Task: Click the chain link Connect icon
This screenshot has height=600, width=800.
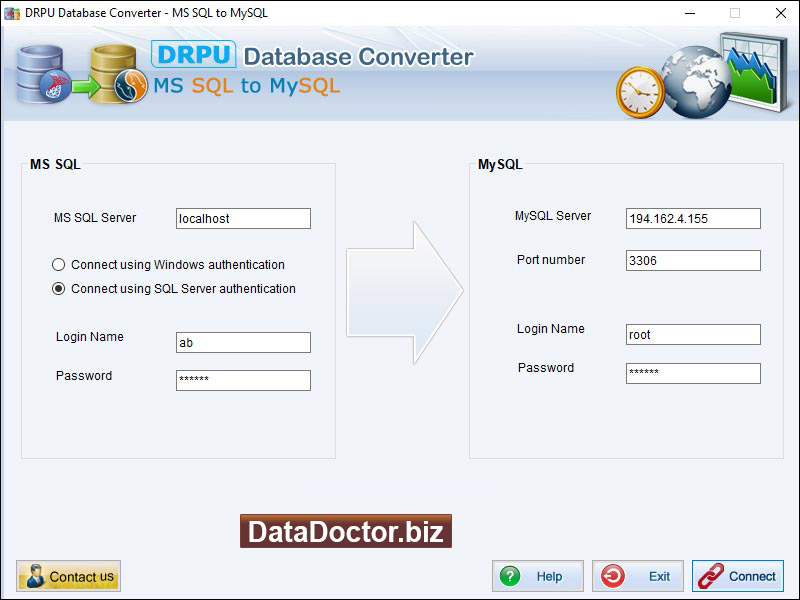Action: click(712, 575)
